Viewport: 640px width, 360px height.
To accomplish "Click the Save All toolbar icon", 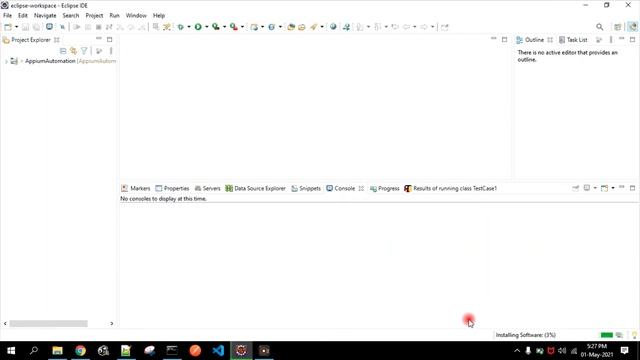I will pos(36,27).
